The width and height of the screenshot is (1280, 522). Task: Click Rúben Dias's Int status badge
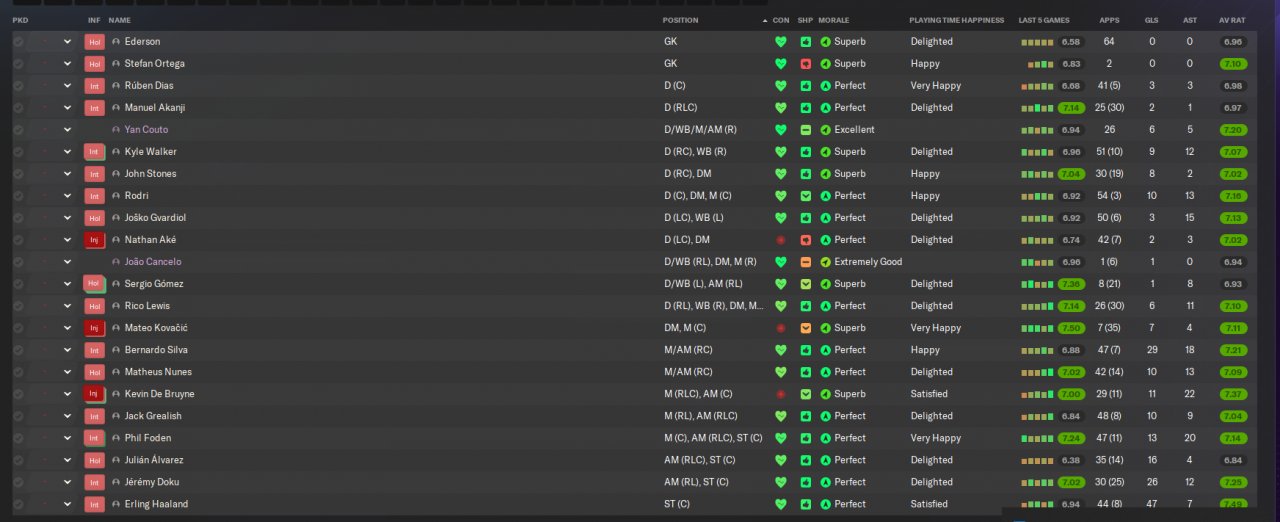(94, 86)
